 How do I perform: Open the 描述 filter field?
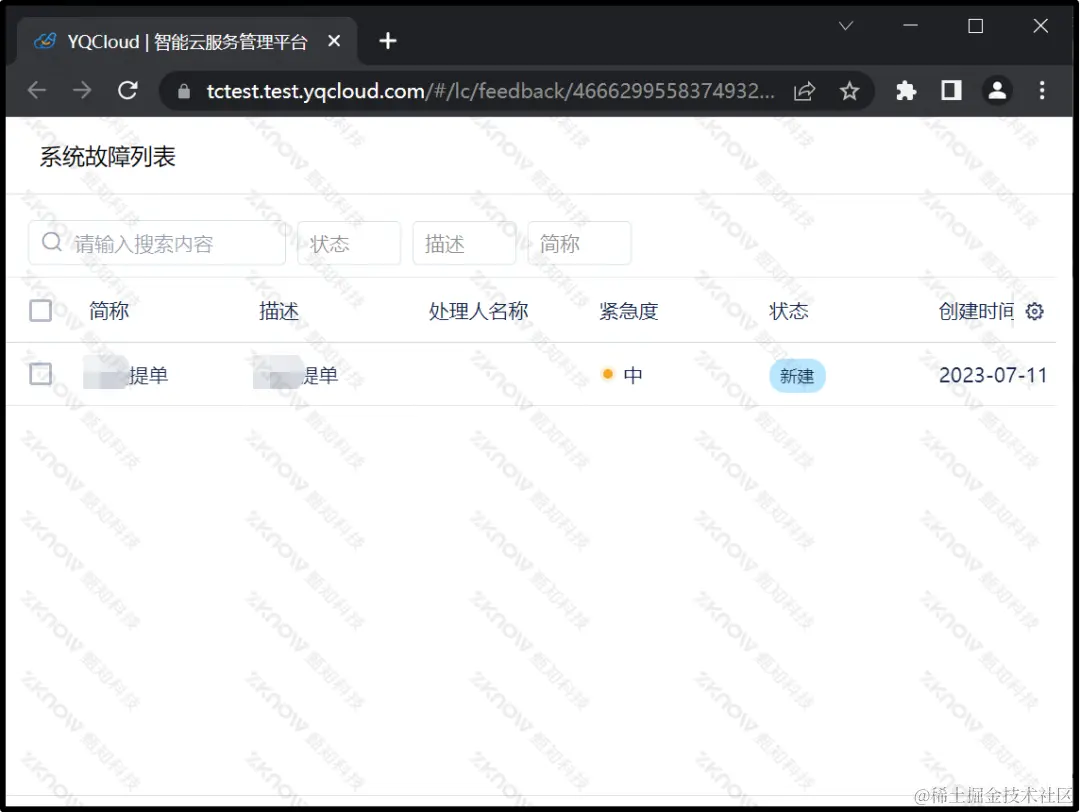(464, 243)
